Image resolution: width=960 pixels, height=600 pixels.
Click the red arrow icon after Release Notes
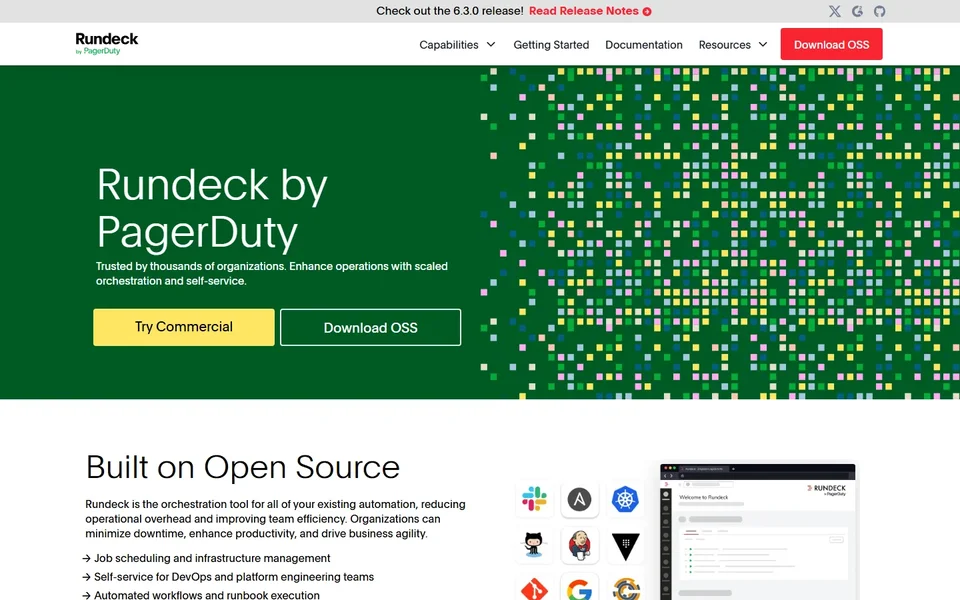[x=647, y=11]
